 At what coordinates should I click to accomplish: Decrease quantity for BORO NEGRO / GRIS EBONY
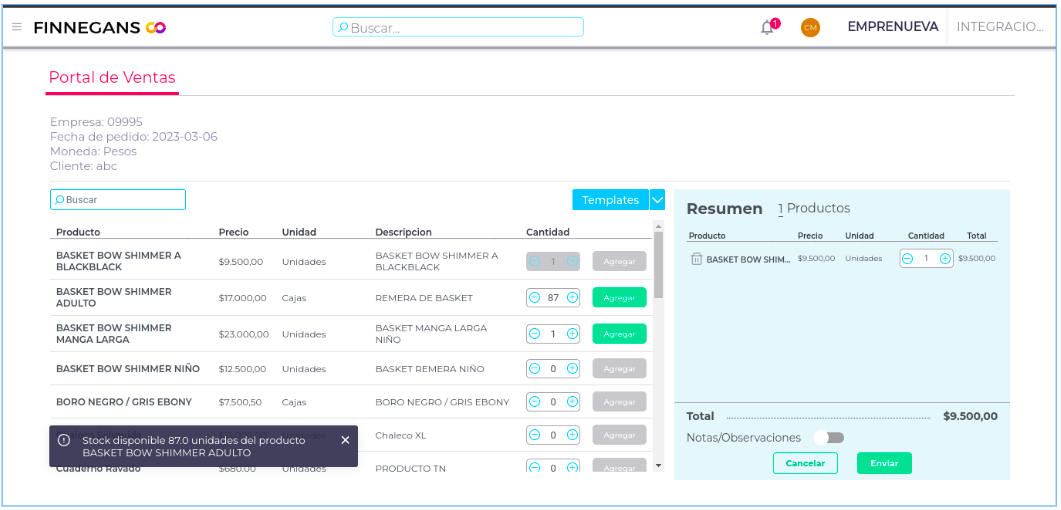535,402
